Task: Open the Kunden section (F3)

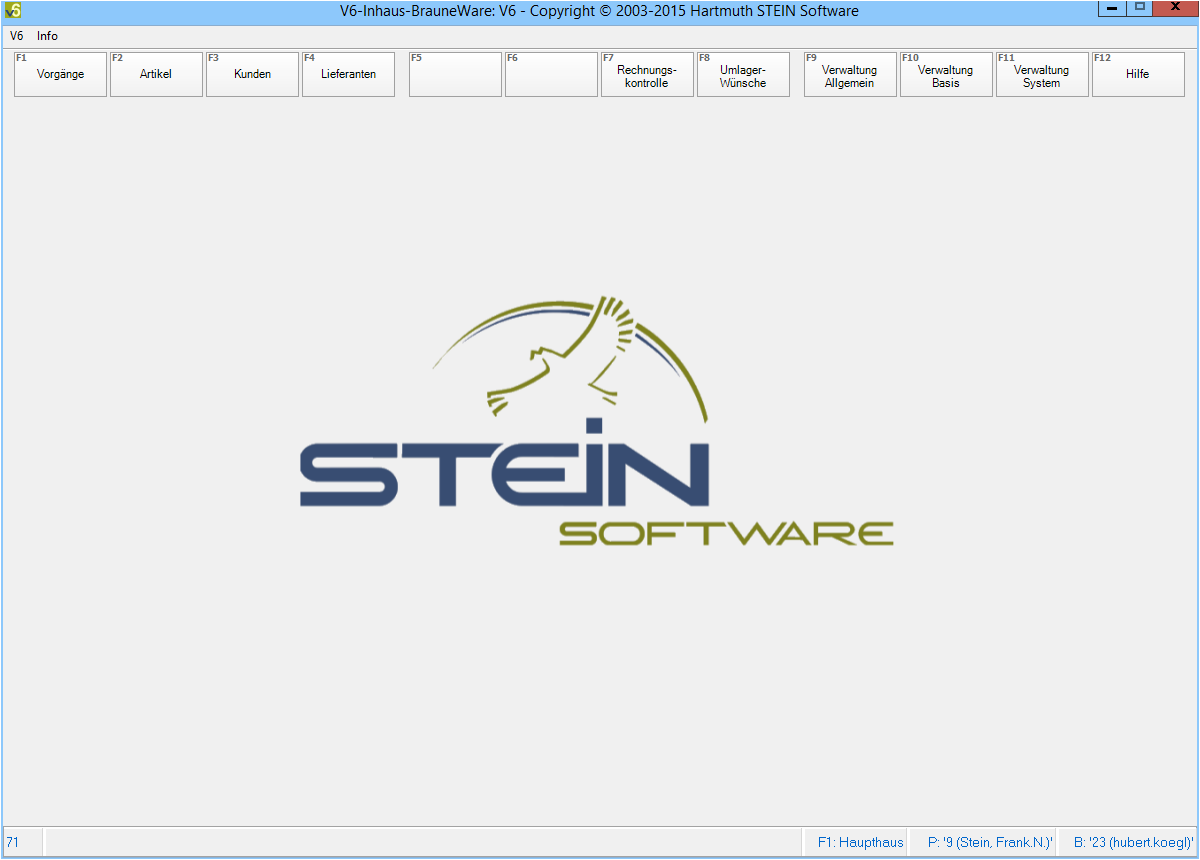Action: pyautogui.click(x=252, y=75)
